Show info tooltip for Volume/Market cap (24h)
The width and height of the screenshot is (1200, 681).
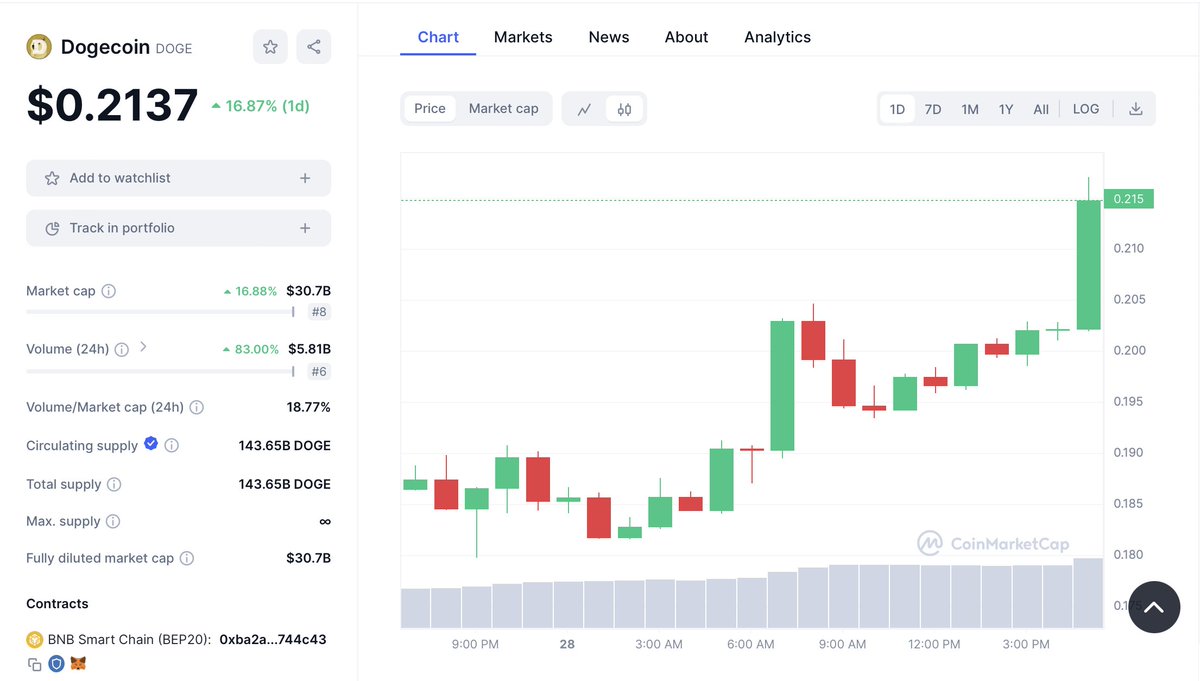pyautogui.click(x=197, y=407)
